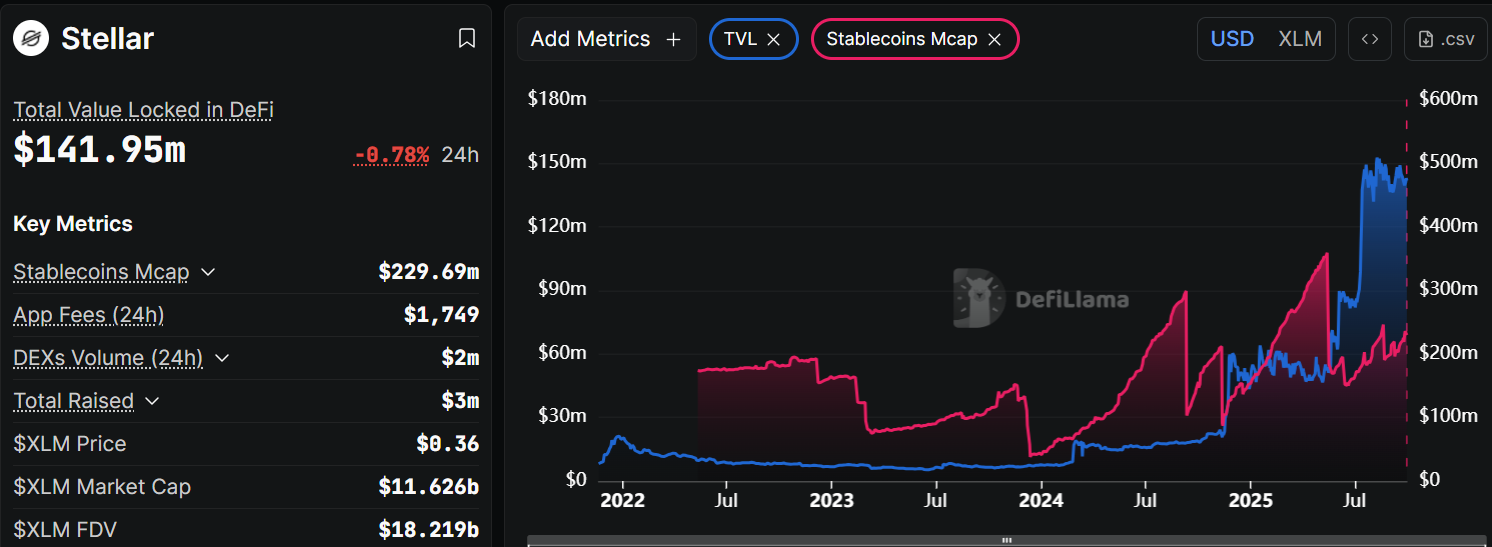Click the App Fees (24h) label

(88, 315)
